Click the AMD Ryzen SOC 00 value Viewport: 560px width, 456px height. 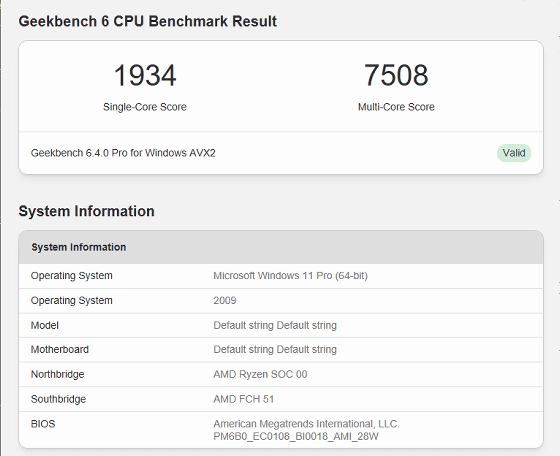tap(260, 374)
